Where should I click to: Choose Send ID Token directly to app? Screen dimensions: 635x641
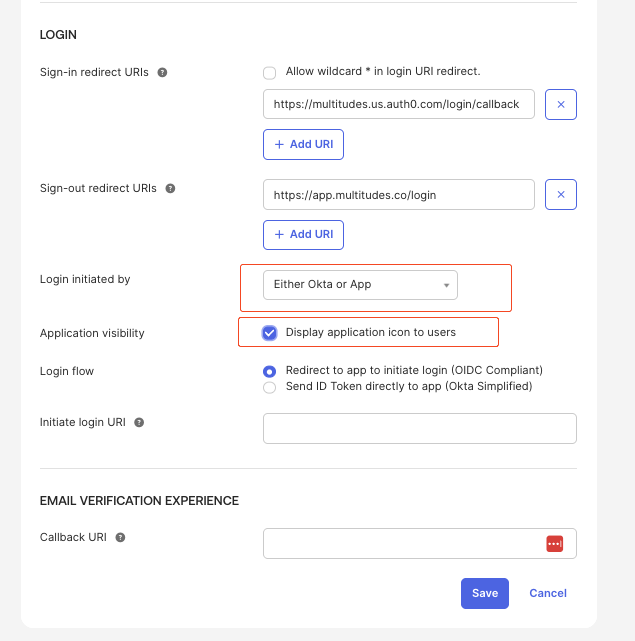click(269, 387)
